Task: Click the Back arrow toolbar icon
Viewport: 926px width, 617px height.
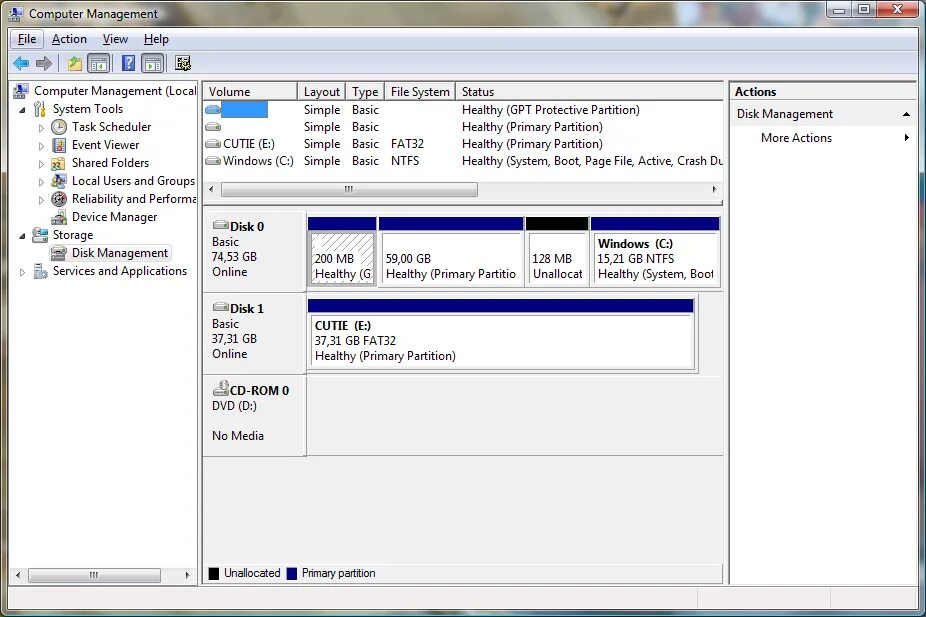Action: point(21,63)
